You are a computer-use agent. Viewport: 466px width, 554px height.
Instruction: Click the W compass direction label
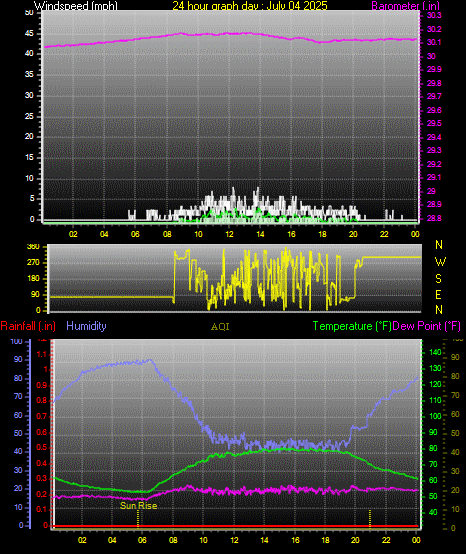pos(440,262)
